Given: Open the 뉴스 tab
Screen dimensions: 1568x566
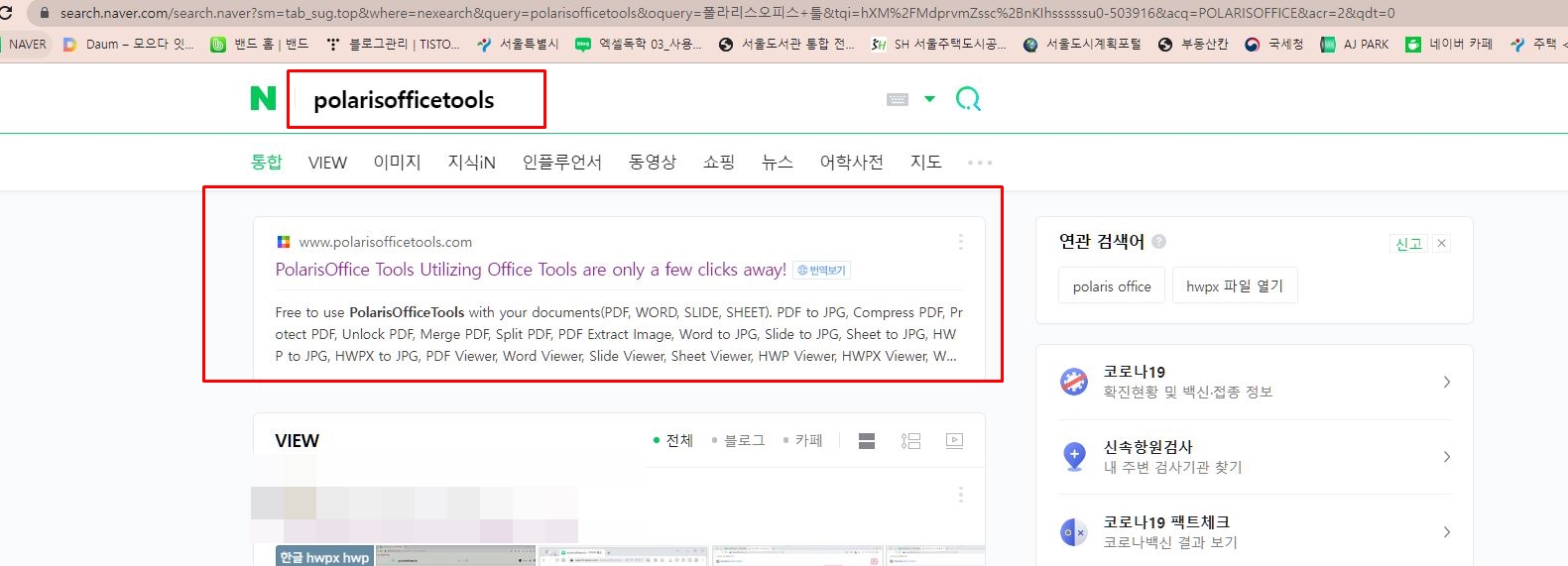Looking at the screenshot, I should click(x=778, y=162).
